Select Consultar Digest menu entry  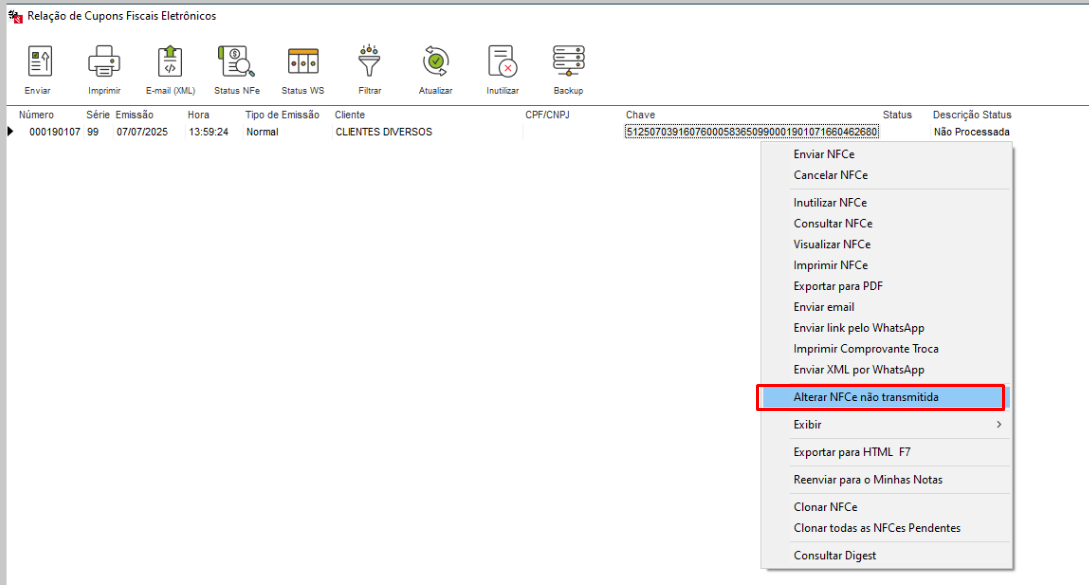pyautogui.click(x=835, y=555)
